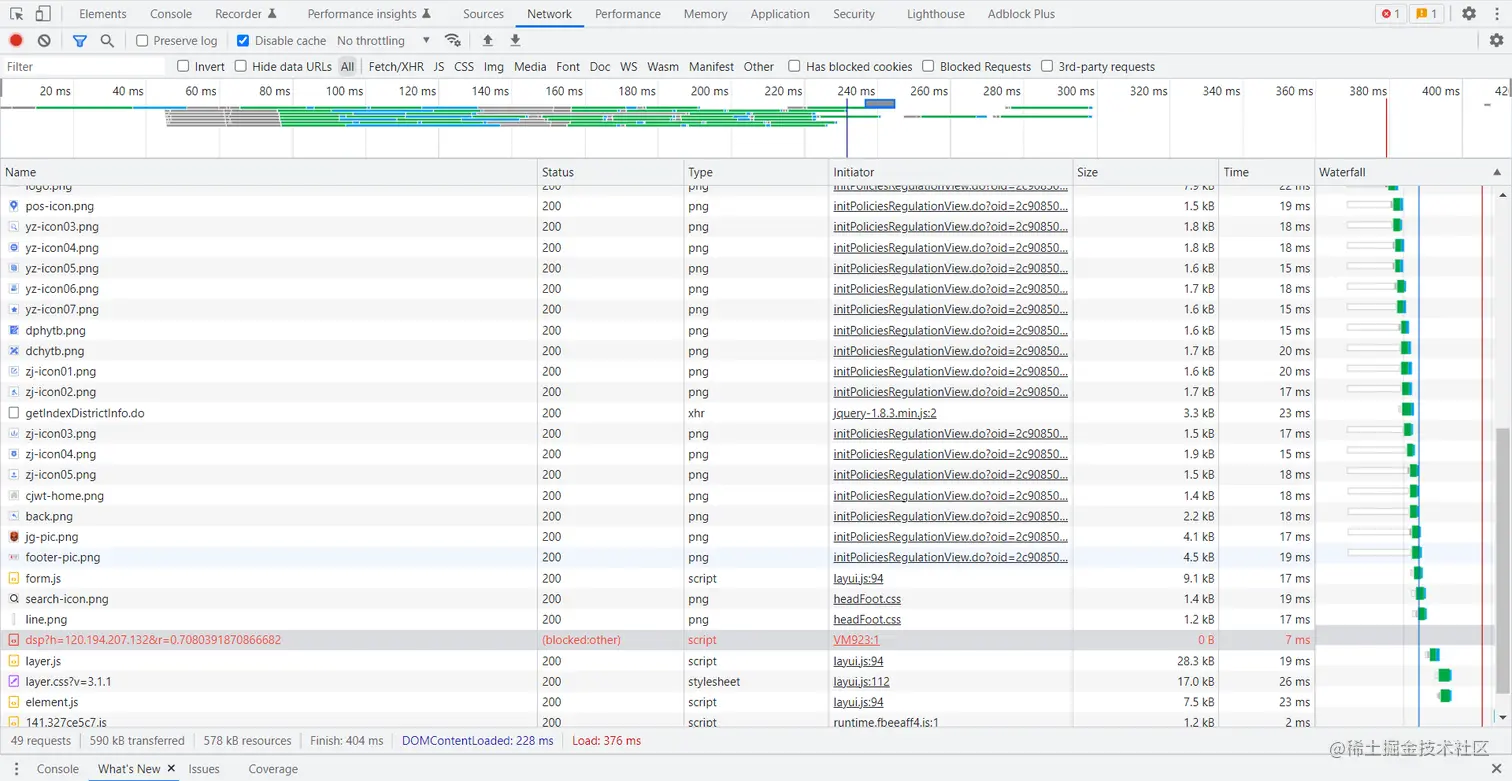1512x781 pixels.
Task: Open the Performance tab
Action: click(628, 14)
